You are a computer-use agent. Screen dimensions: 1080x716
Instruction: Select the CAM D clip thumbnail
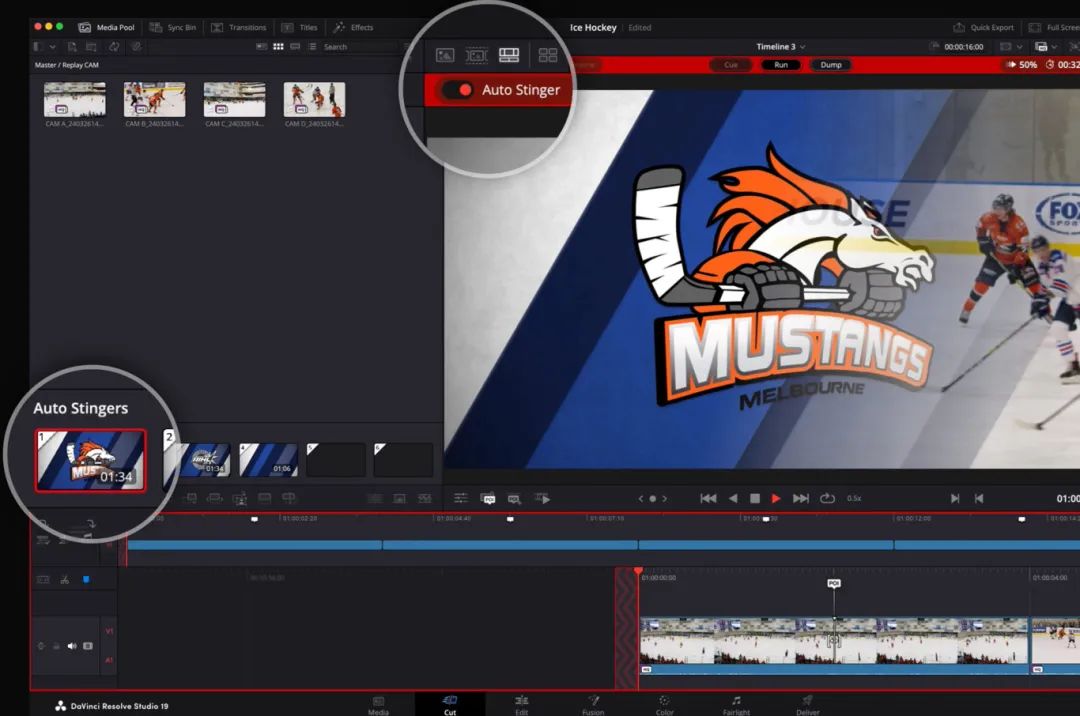(314, 100)
